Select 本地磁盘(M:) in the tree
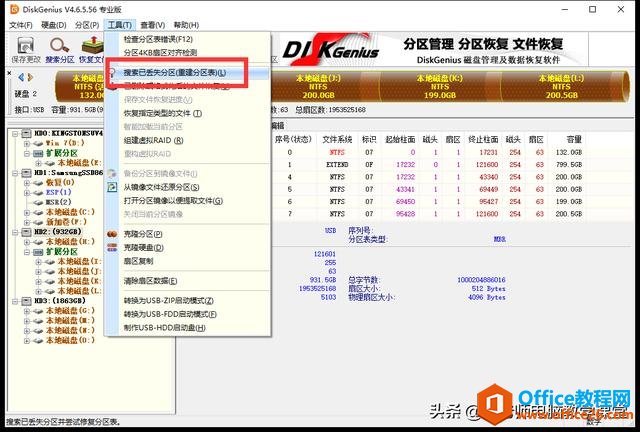The width and height of the screenshot is (640, 432). pos(70,321)
